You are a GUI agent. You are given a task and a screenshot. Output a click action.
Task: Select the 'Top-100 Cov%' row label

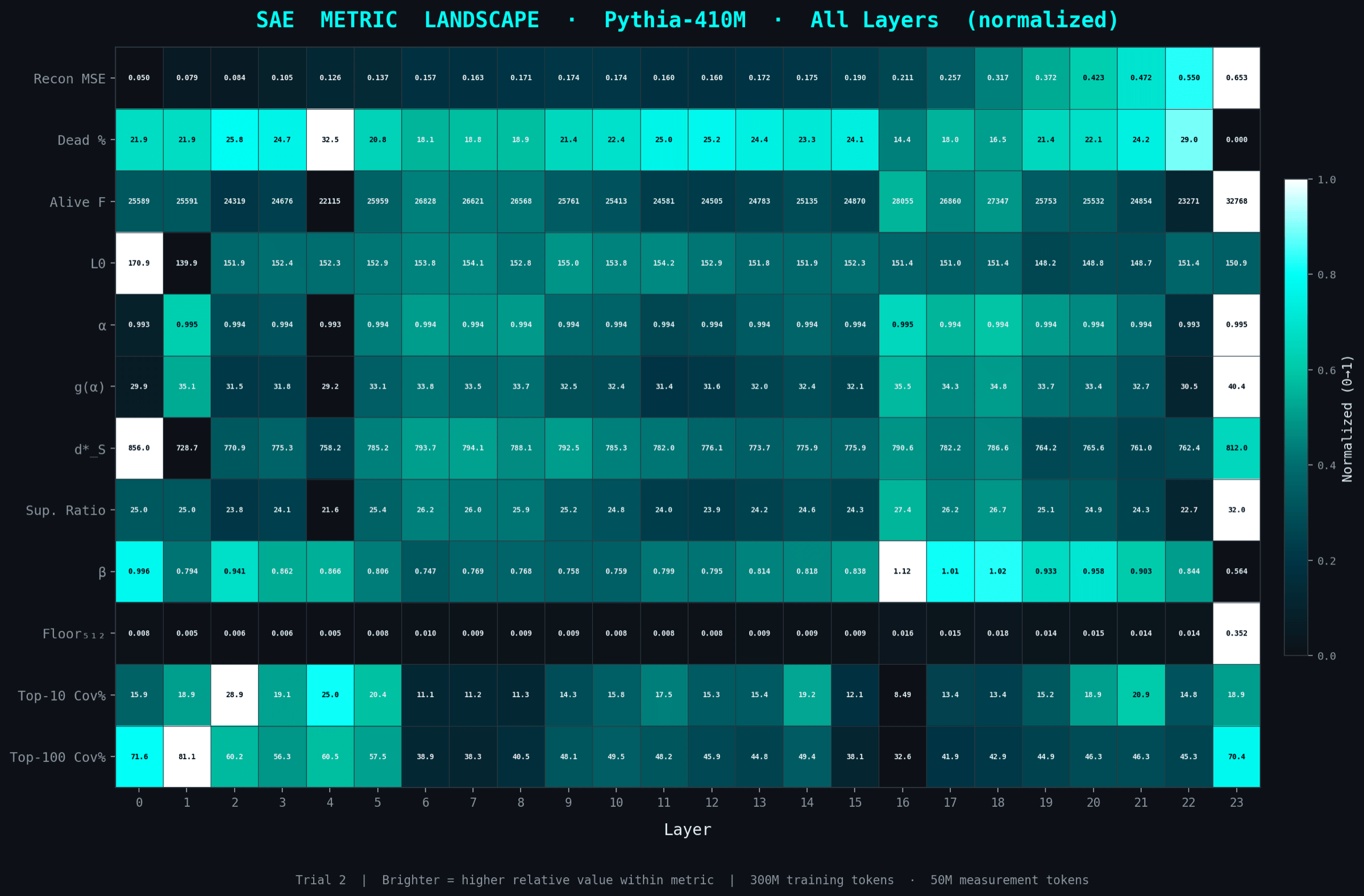coord(57,757)
